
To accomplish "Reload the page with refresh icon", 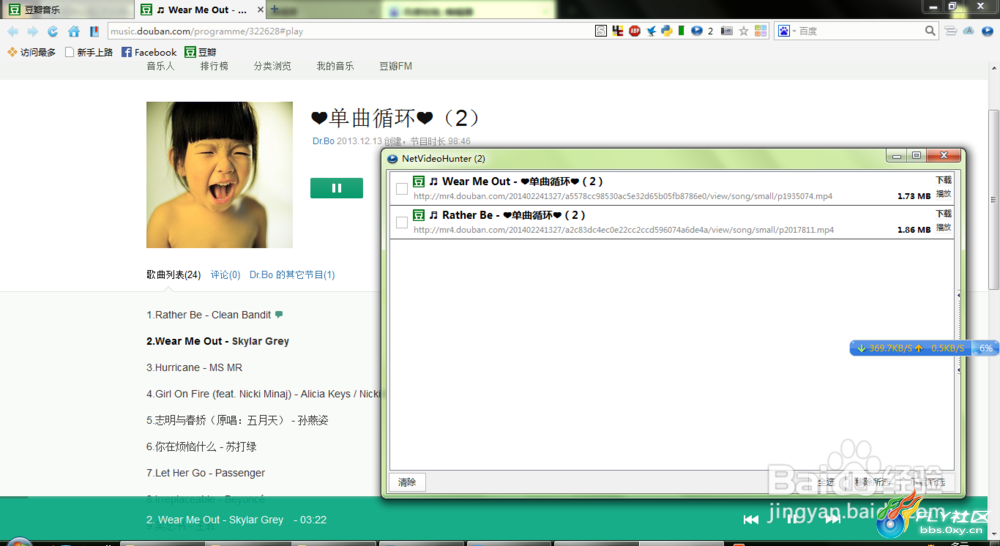I will (53, 31).
